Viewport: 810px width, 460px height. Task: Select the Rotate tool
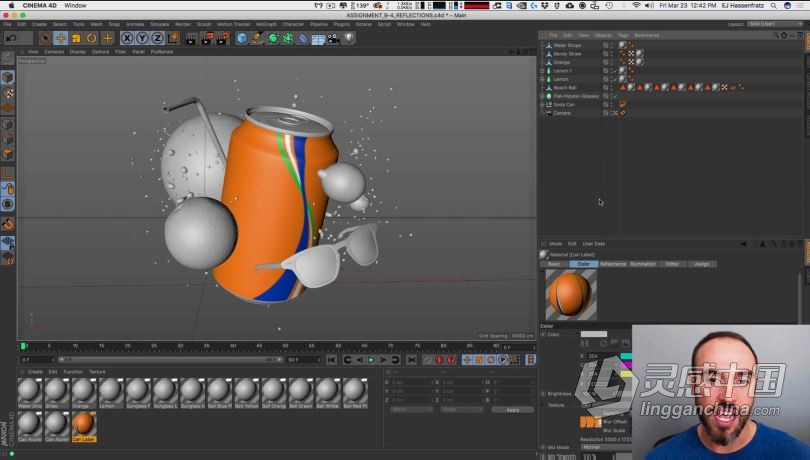point(92,38)
